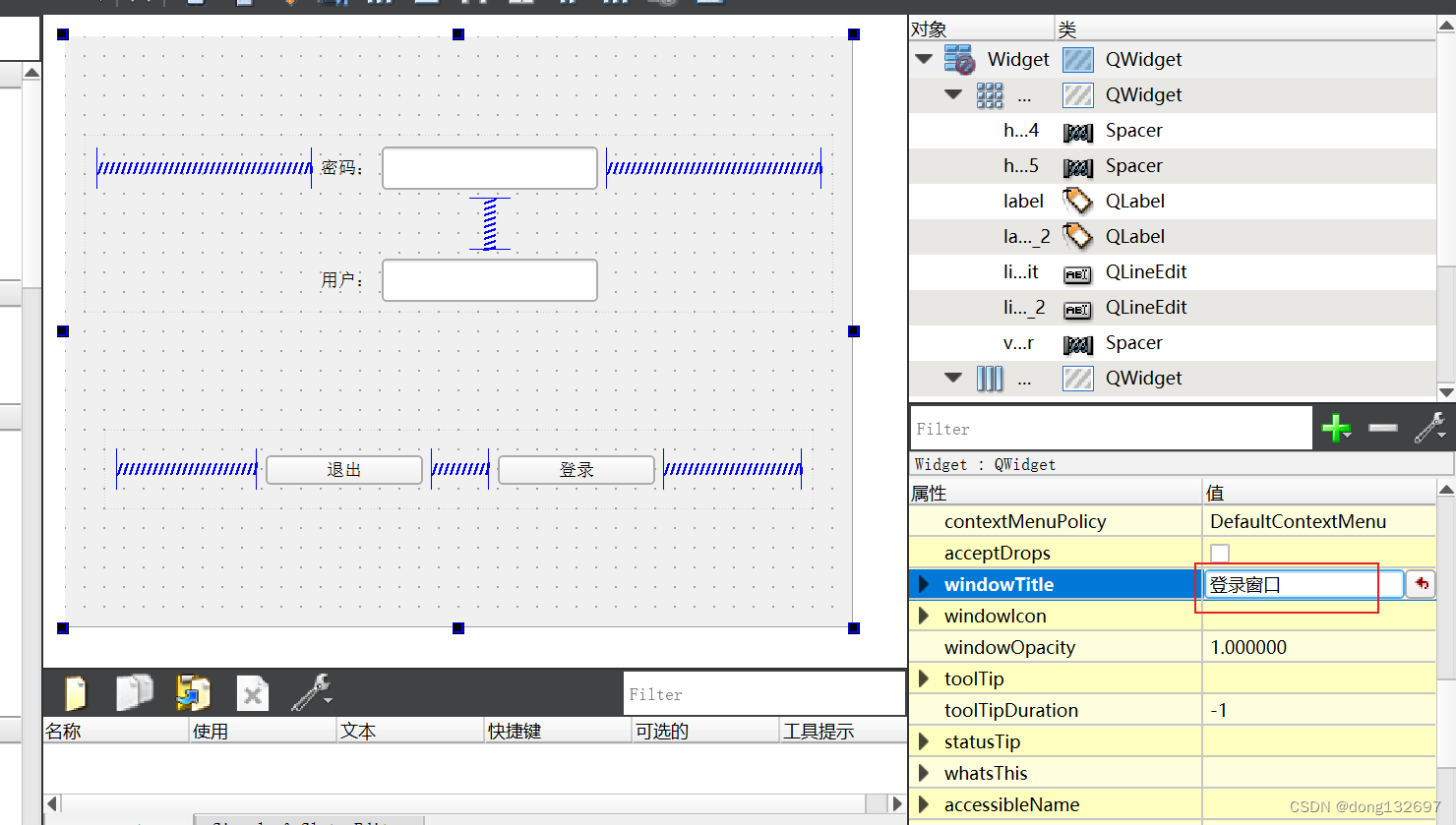This screenshot has height=825, width=1456.
Task: Add a dynamic property with green plus
Action: pyautogui.click(x=1336, y=429)
